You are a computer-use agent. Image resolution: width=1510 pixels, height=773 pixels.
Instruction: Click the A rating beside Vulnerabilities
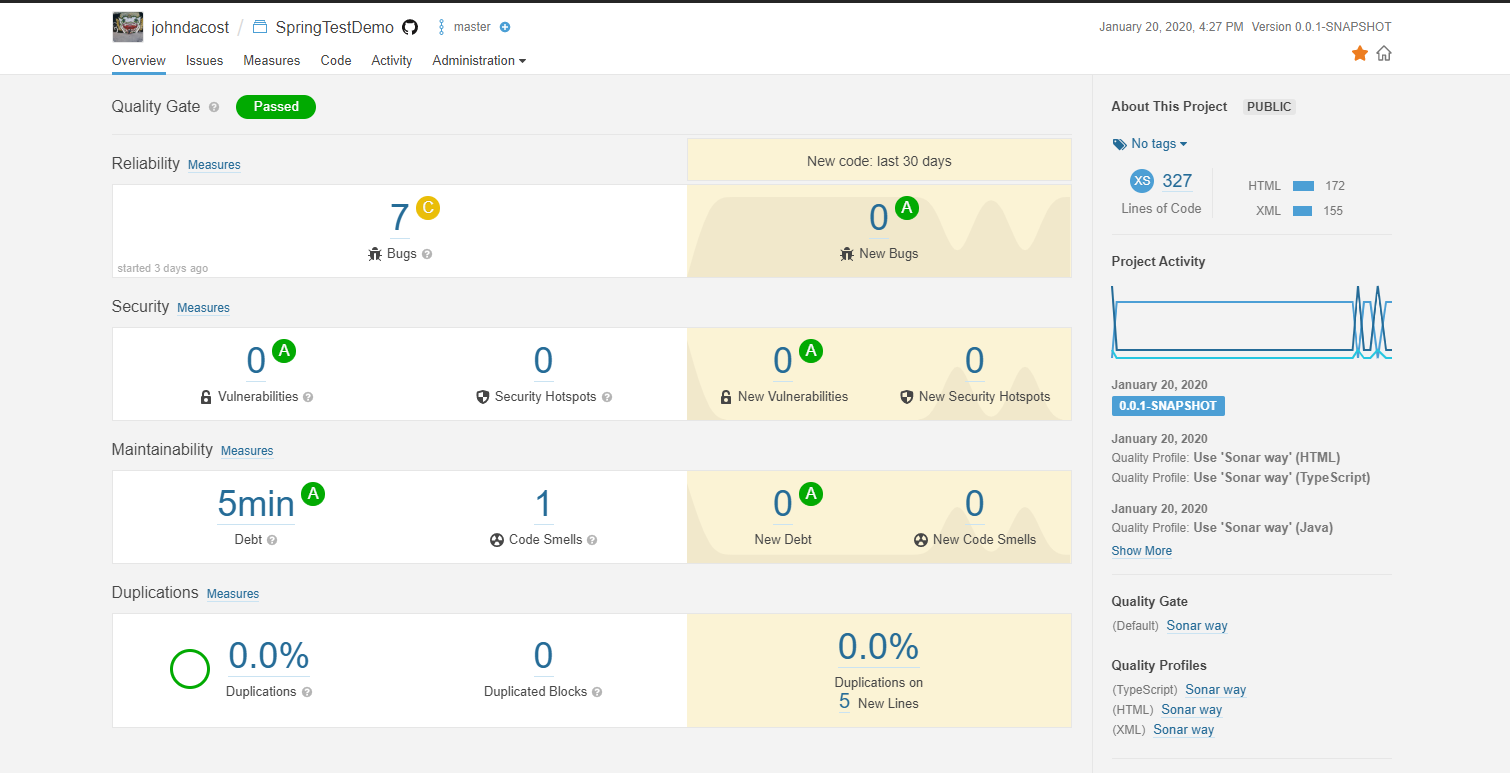284,351
